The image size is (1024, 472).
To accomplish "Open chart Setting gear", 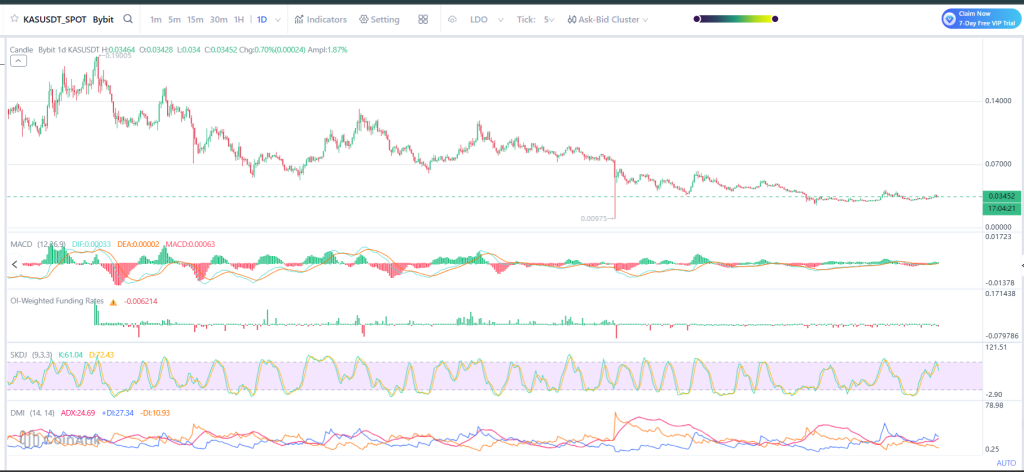I will (x=379, y=19).
